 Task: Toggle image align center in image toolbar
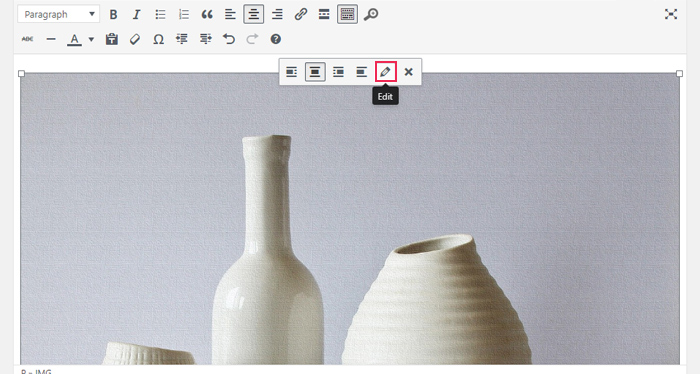pos(315,72)
